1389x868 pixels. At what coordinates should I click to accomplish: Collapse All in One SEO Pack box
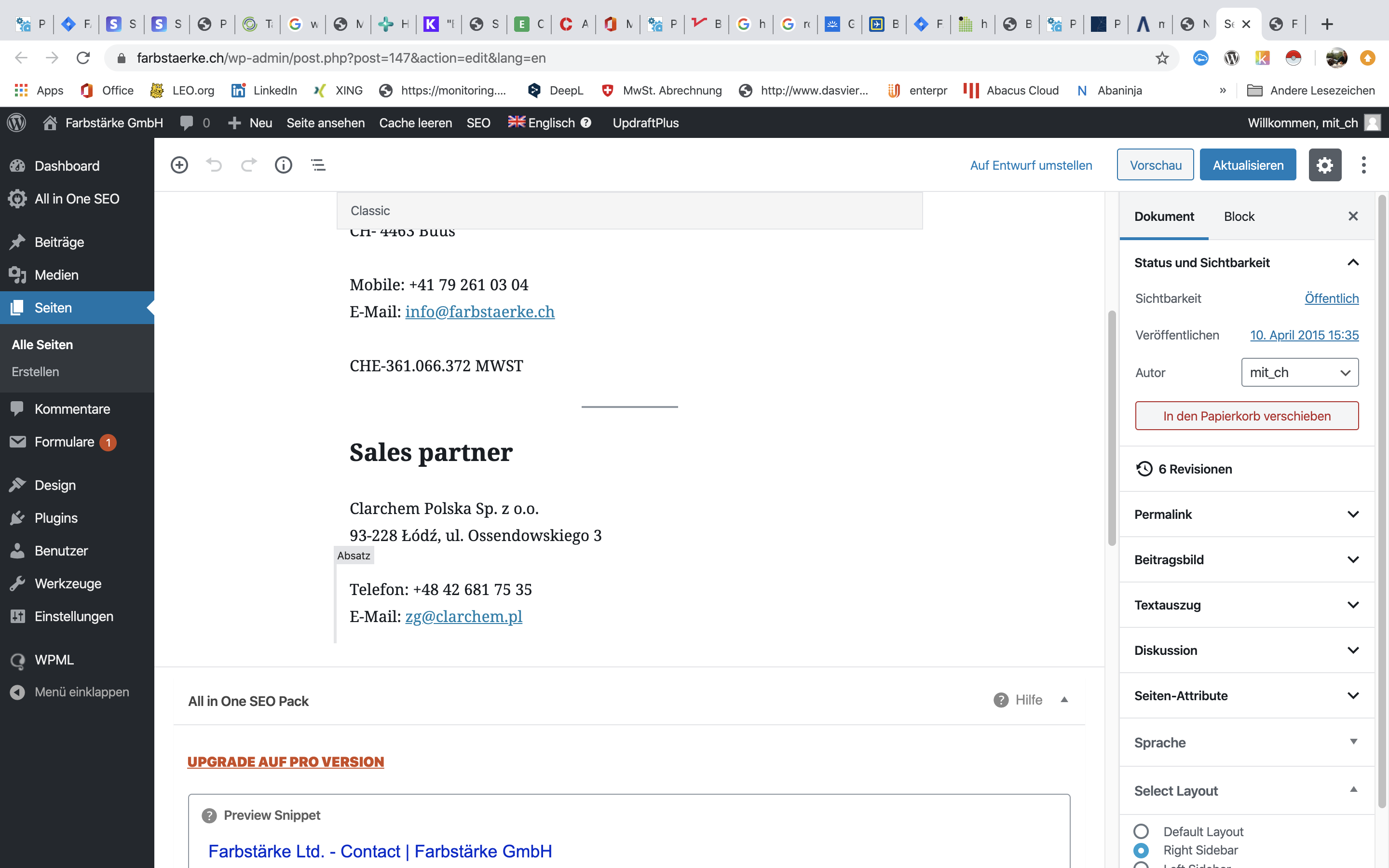(1064, 700)
